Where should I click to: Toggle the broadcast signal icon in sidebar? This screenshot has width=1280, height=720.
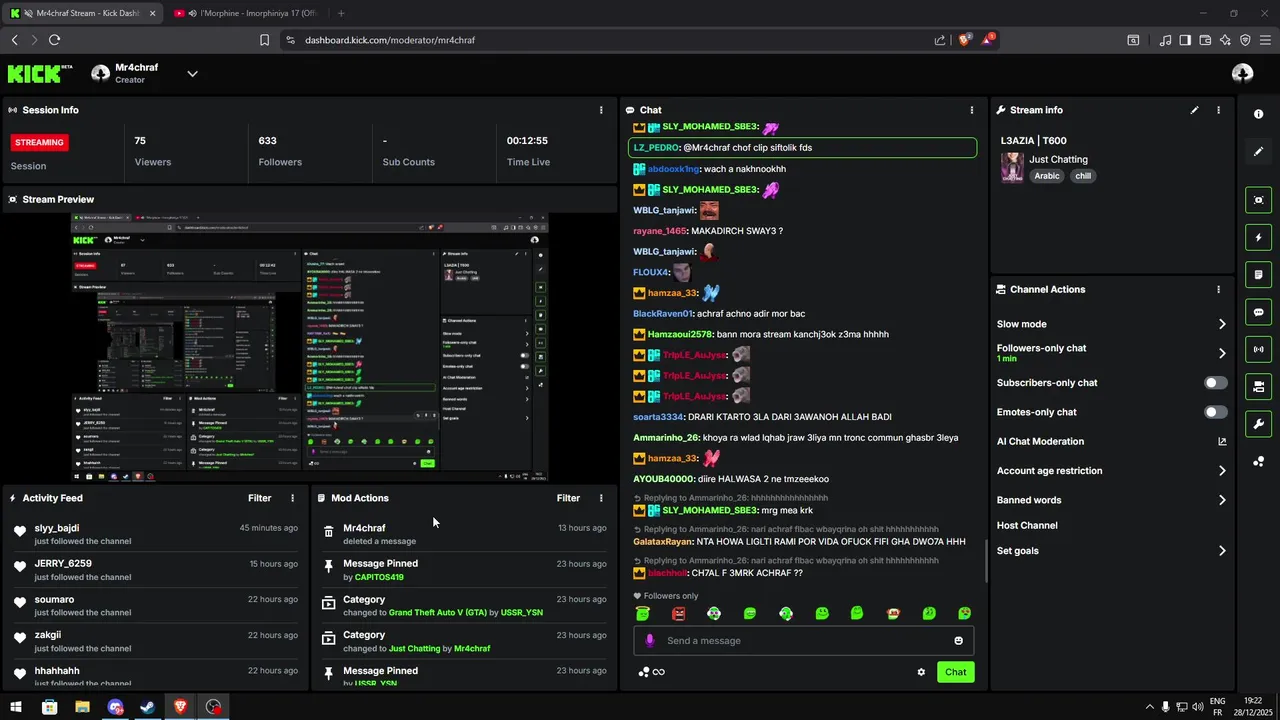[1258, 349]
